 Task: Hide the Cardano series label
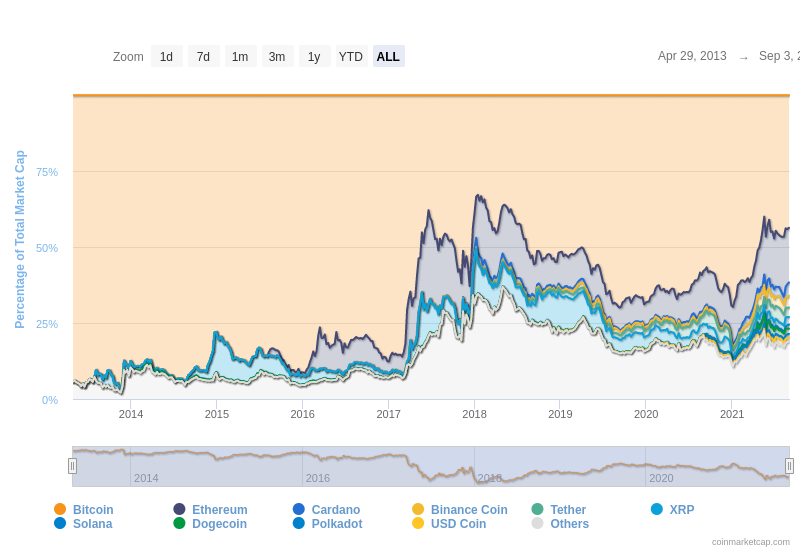336,510
